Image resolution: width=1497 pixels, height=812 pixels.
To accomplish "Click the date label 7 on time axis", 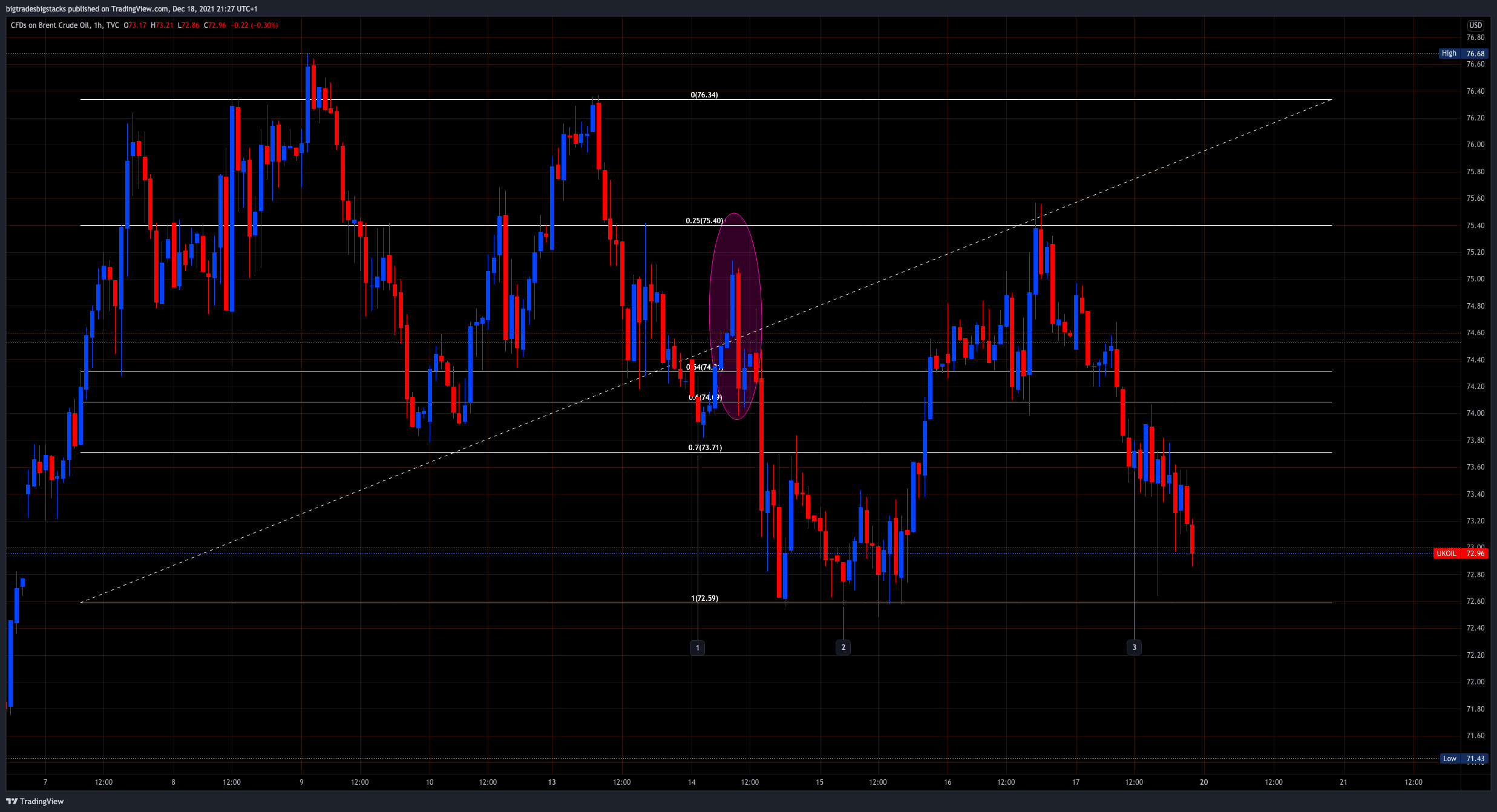I will click(x=45, y=782).
